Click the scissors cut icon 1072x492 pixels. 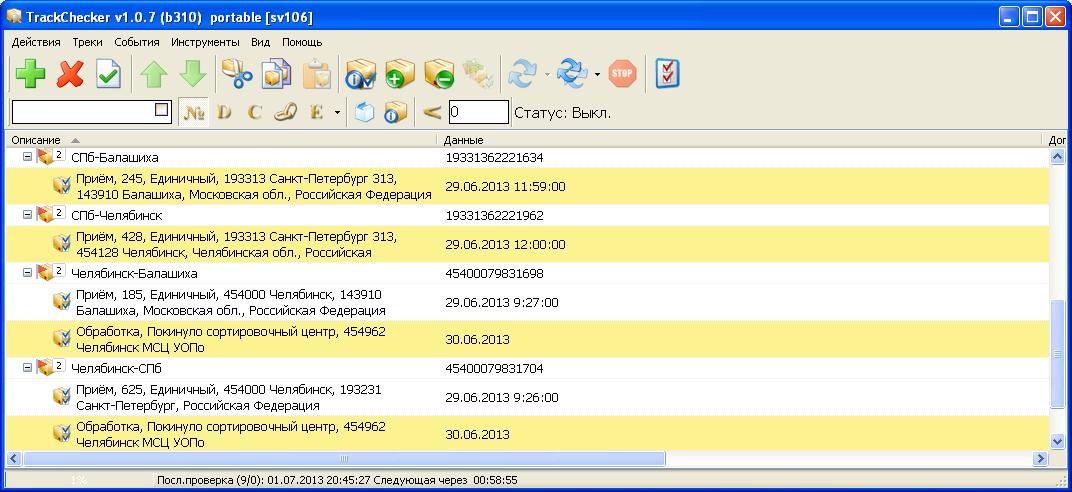pos(237,74)
